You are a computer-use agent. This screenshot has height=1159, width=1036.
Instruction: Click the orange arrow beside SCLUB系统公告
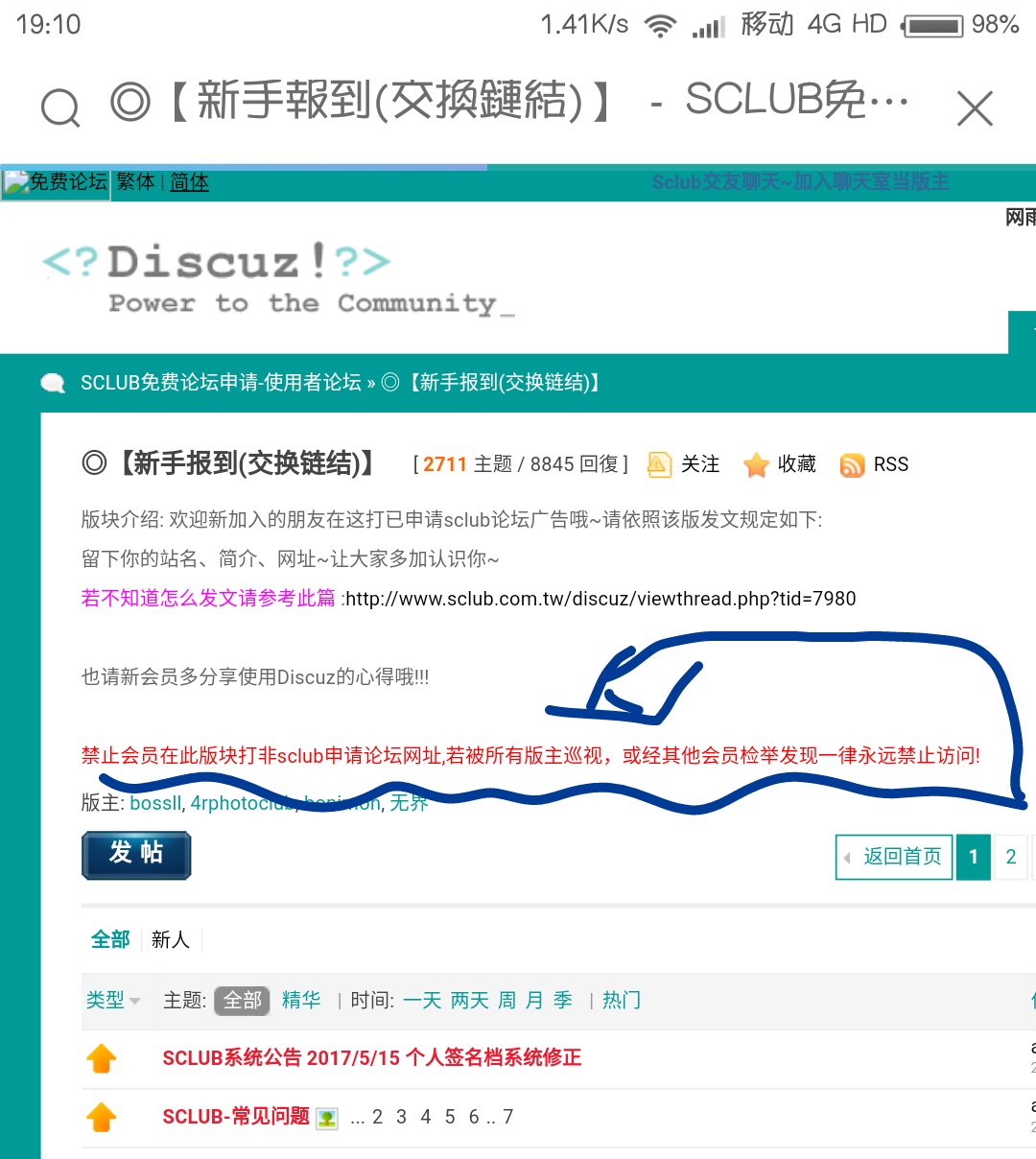click(102, 1059)
